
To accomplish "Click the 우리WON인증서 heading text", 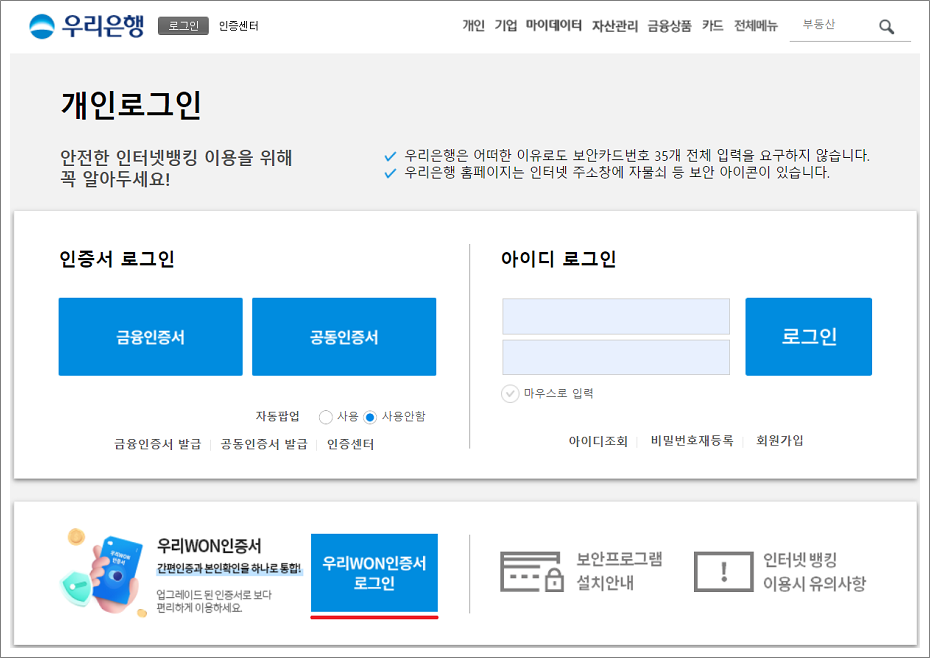I will 209,545.
